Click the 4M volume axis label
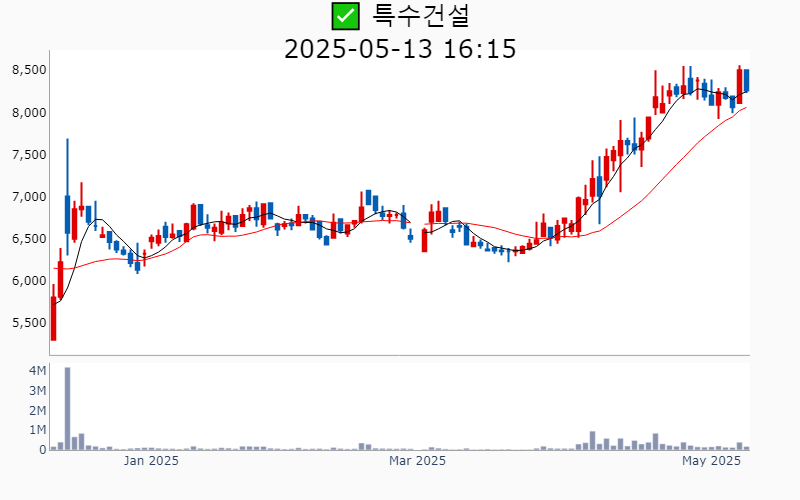 tap(38, 370)
